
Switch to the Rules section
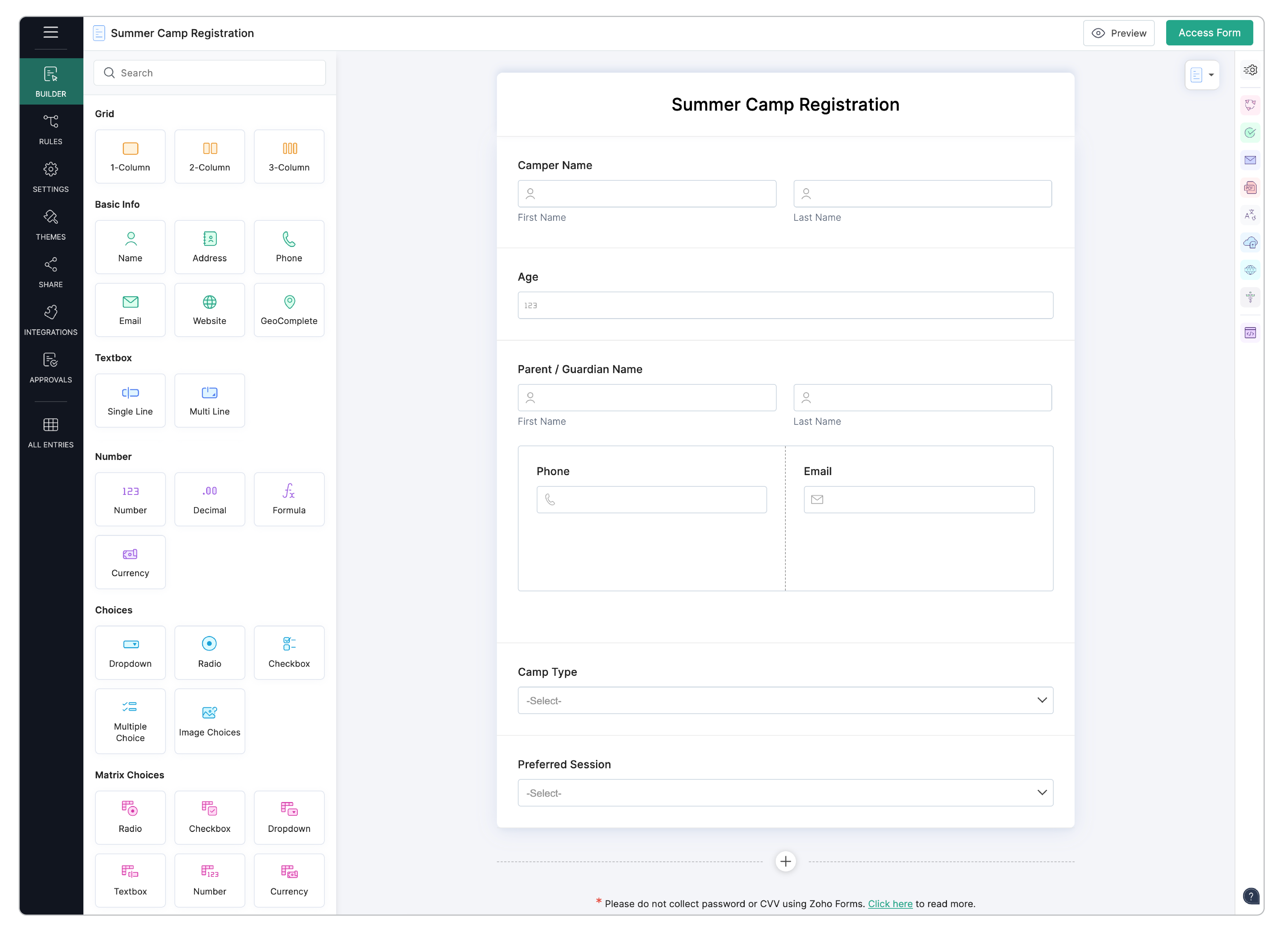point(51,129)
